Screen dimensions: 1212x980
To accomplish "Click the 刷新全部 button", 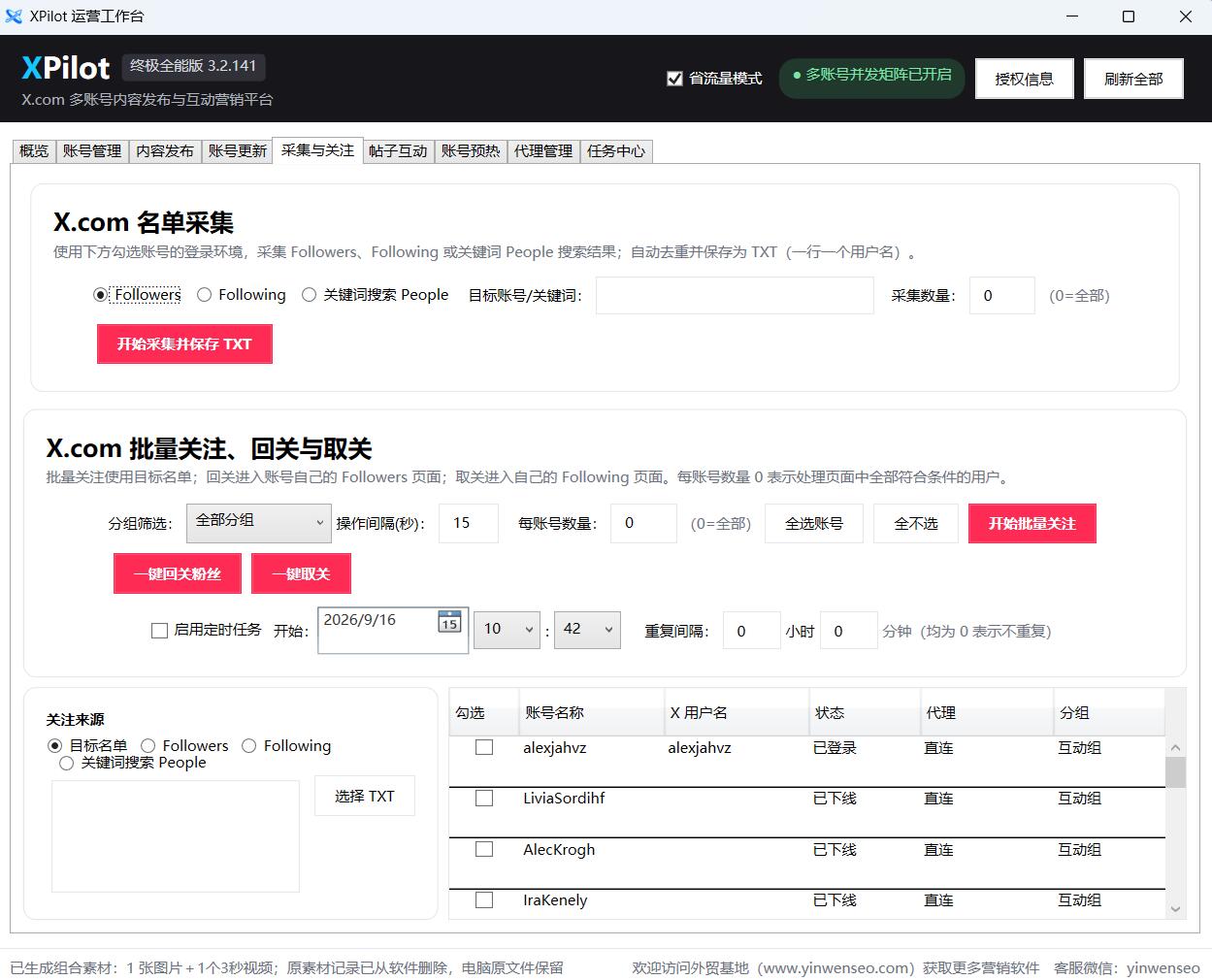I will point(1133,79).
